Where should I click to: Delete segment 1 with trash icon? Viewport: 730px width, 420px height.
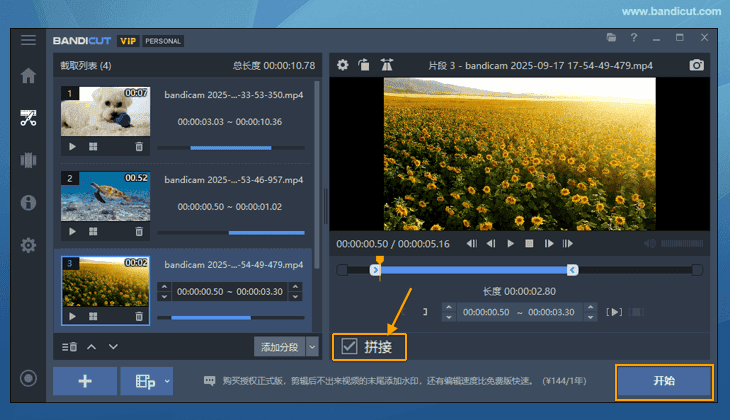click(139, 146)
